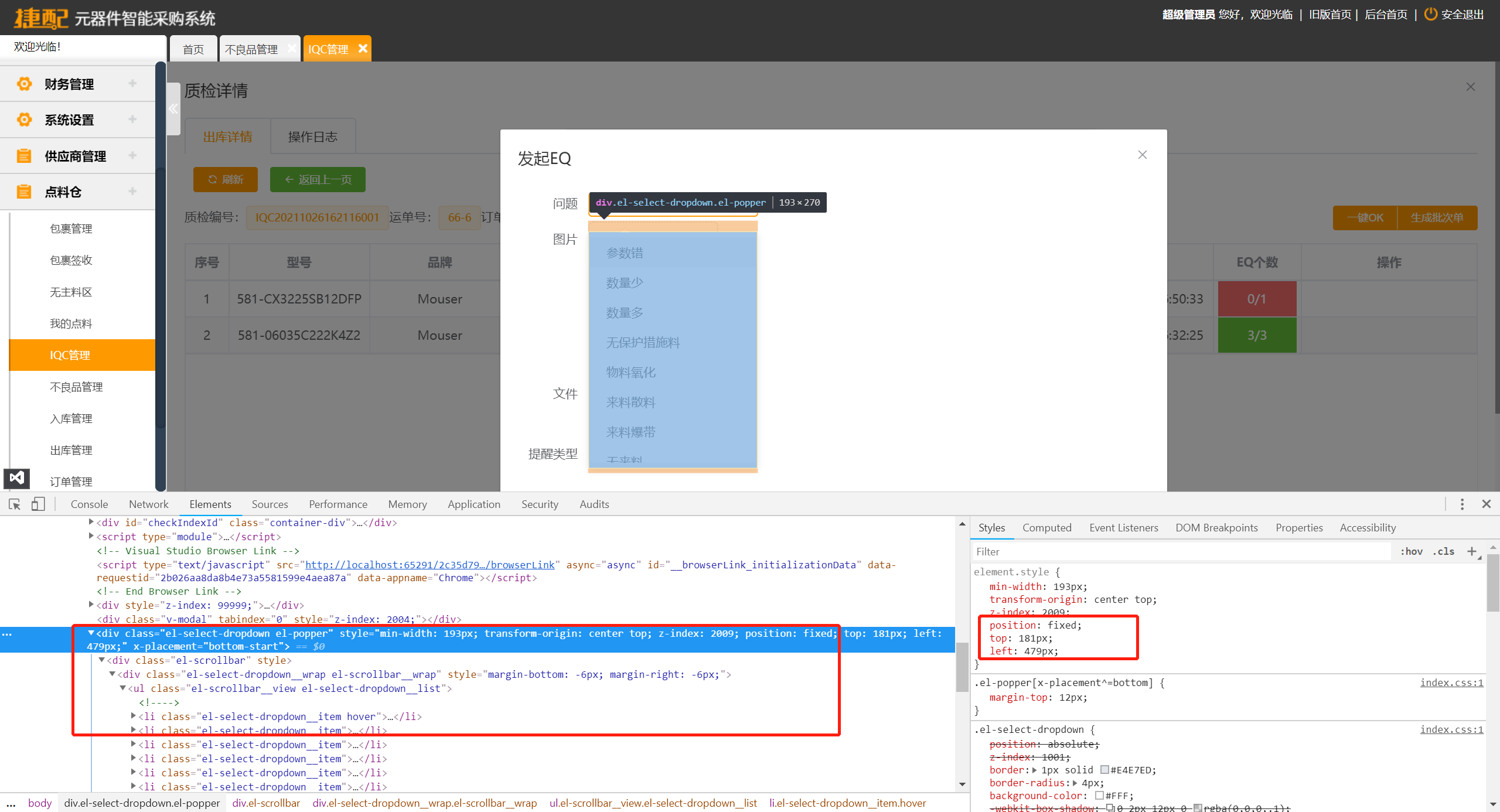Open the 操作日志 tab

(x=313, y=136)
